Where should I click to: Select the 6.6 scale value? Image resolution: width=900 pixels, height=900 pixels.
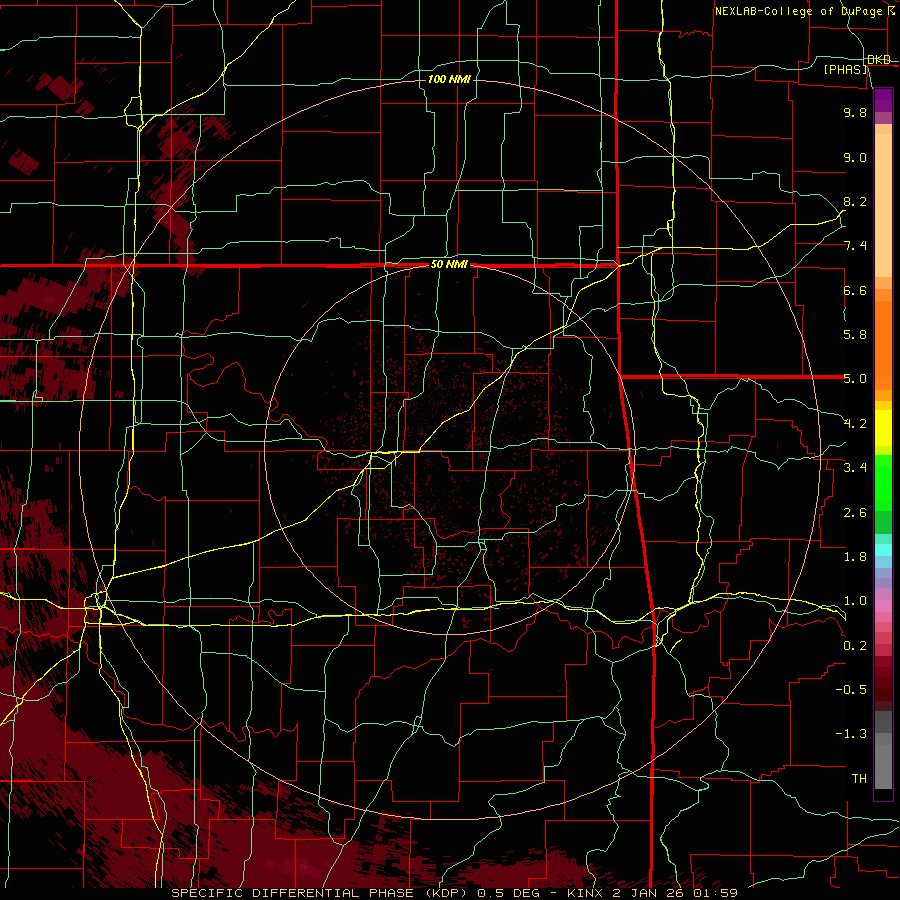(855, 290)
